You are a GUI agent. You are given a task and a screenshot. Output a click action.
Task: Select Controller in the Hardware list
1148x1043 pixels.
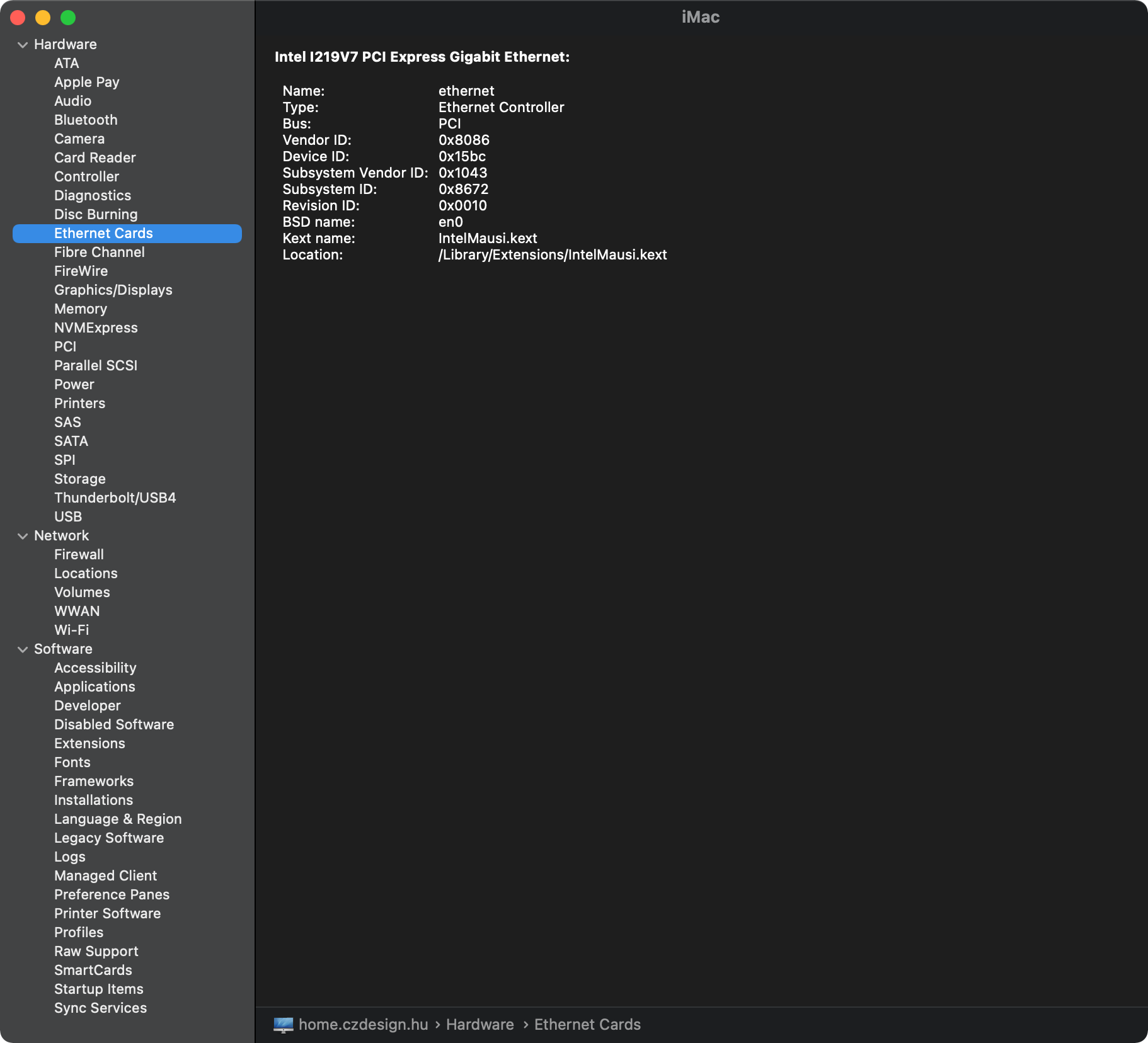(x=87, y=176)
